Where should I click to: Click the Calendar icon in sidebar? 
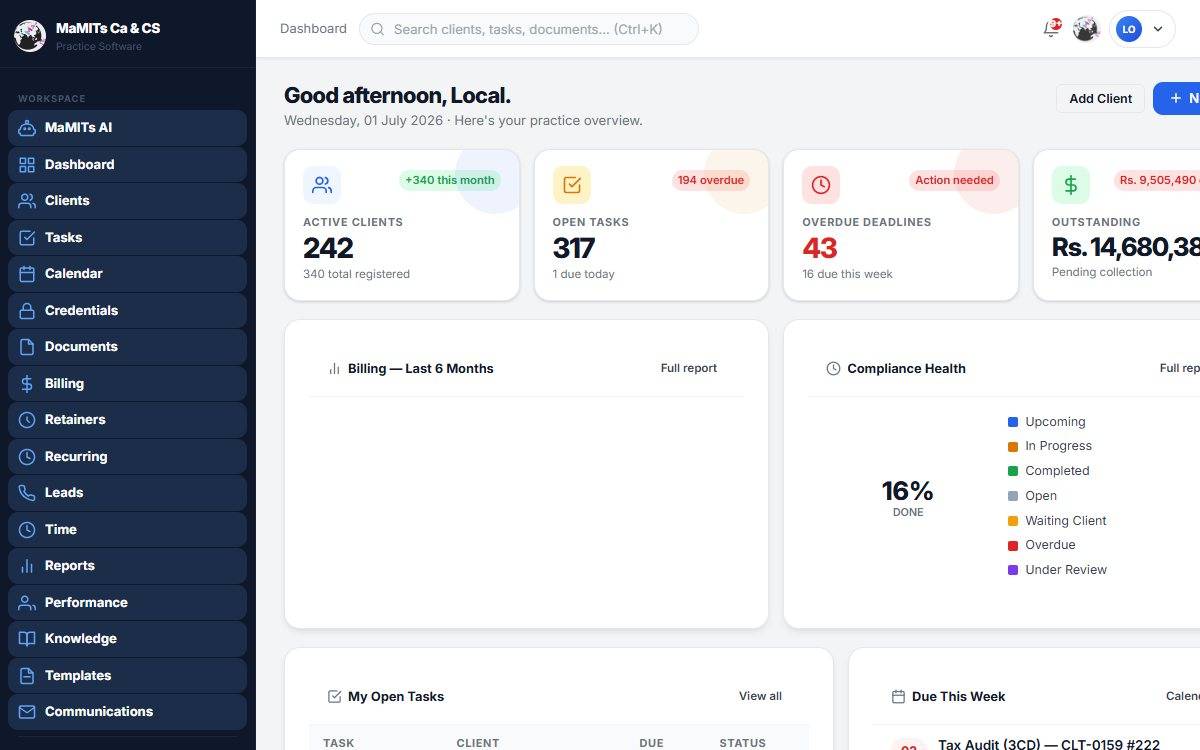click(27, 274)
